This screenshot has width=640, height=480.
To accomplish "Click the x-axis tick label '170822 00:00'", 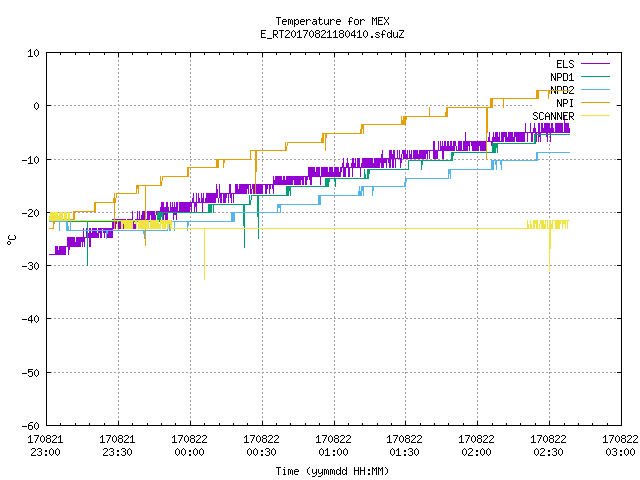I will point(189,446).
